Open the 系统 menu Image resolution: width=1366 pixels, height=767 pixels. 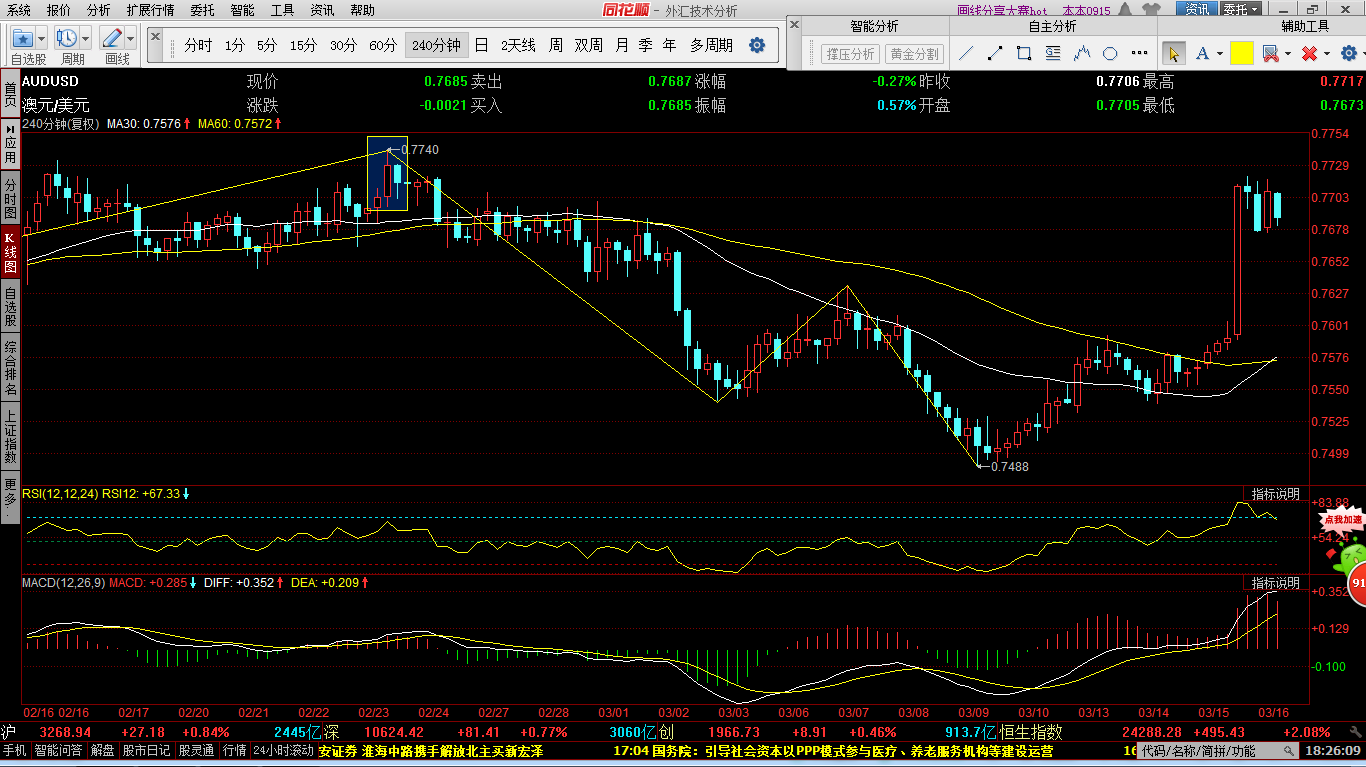pos(19,10)
